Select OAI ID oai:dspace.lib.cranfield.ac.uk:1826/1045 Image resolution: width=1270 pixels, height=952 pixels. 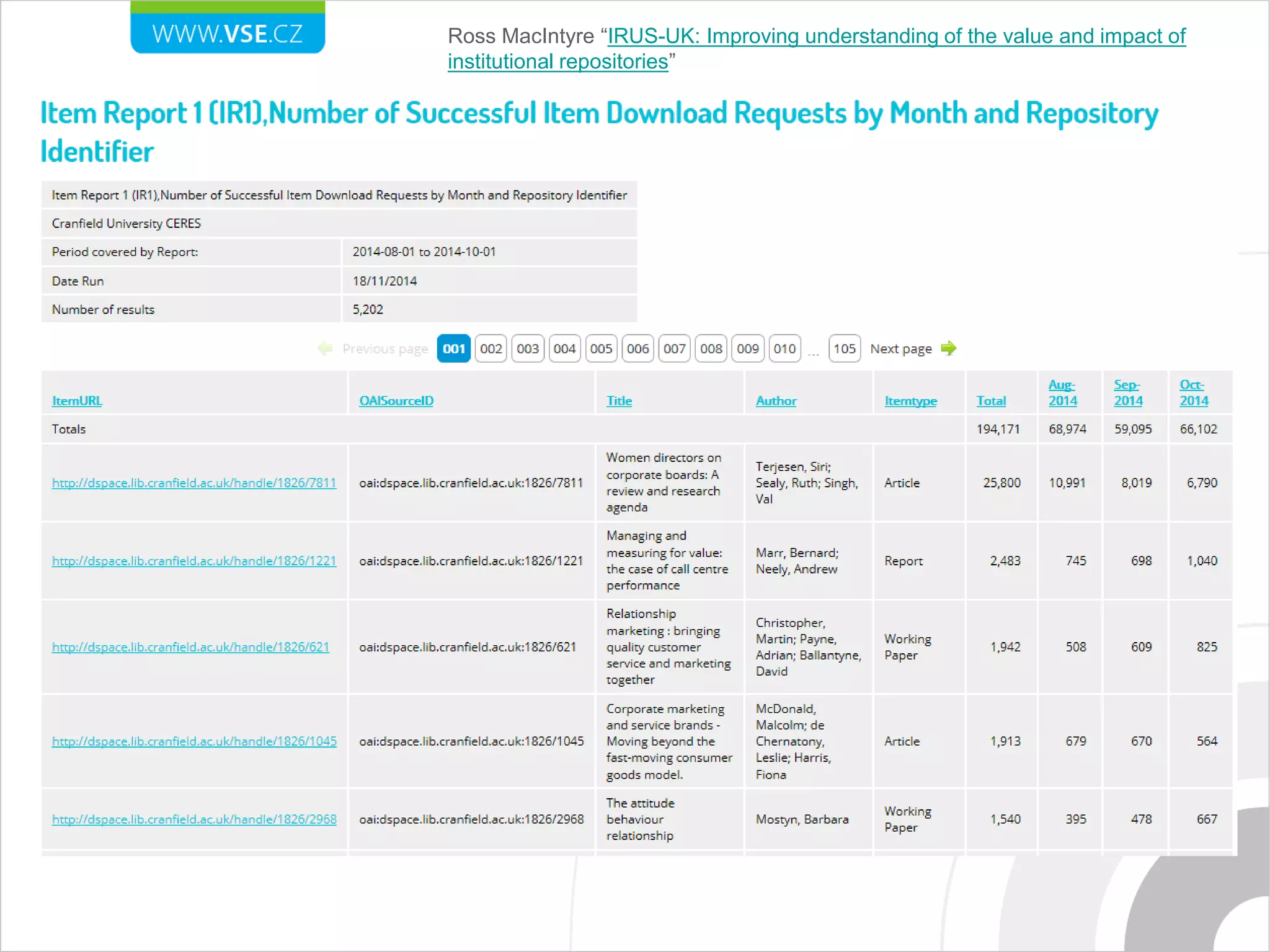[471, 741]
